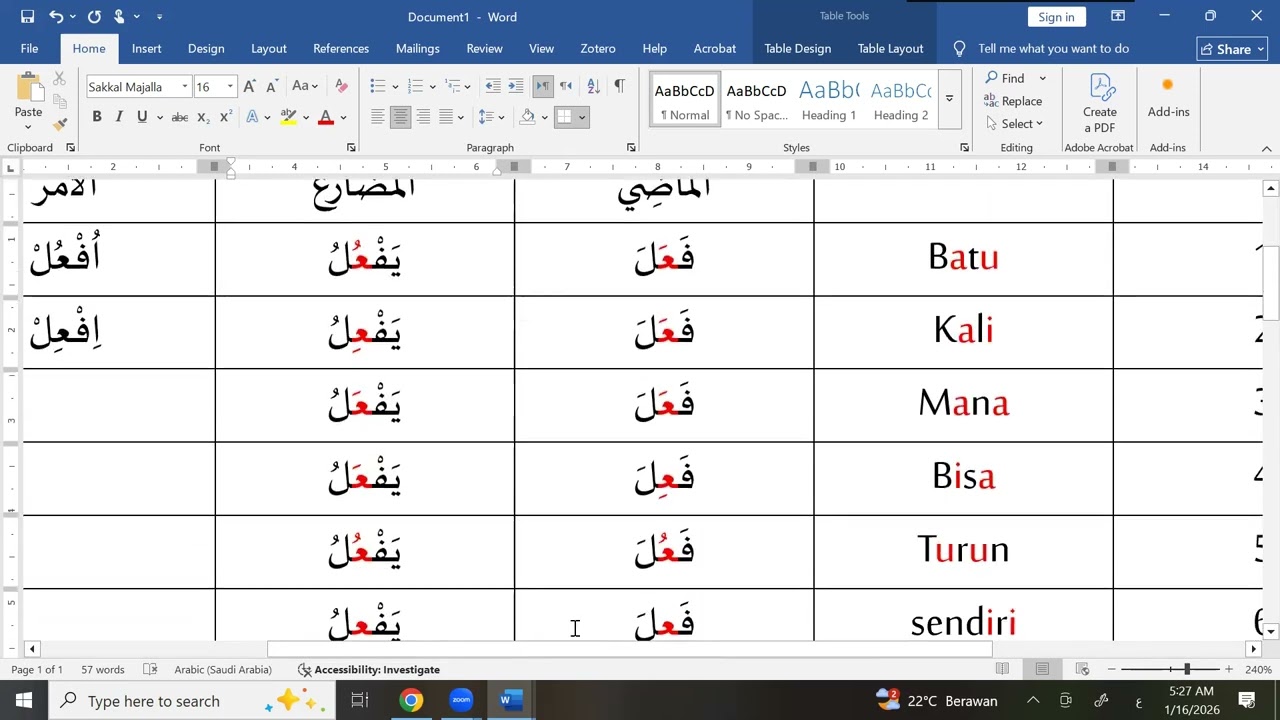Click the Replace command
Image resolution: width=1280 pixels, height=720 pixels.
click(1013, 101)
